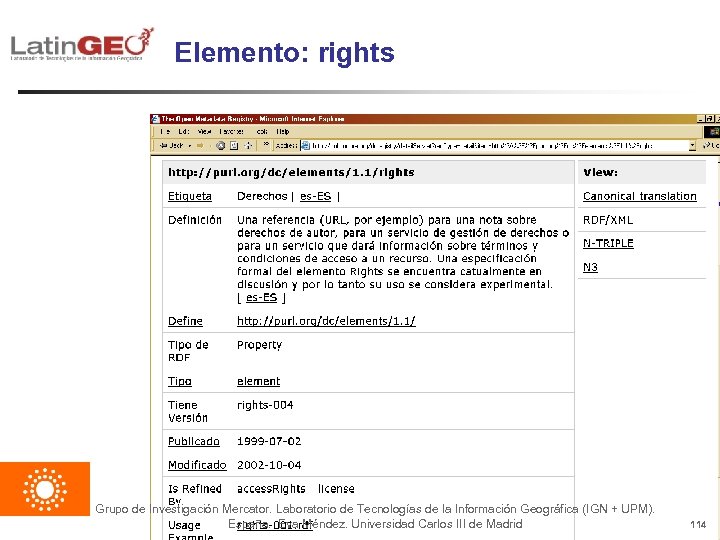This screenshot has height=540, width=720.
Task: Click the Elemento: rights slide title
Action: point(284,53)
